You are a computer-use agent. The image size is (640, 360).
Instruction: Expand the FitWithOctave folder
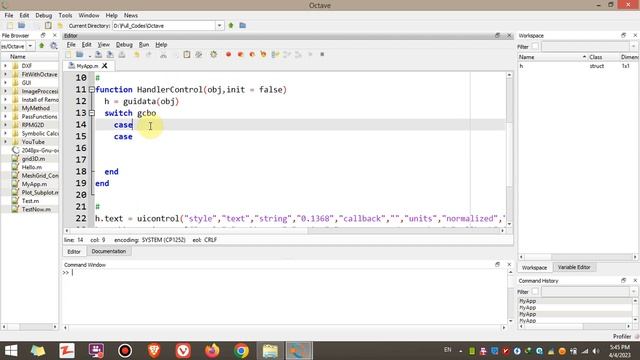coord(5,74)
